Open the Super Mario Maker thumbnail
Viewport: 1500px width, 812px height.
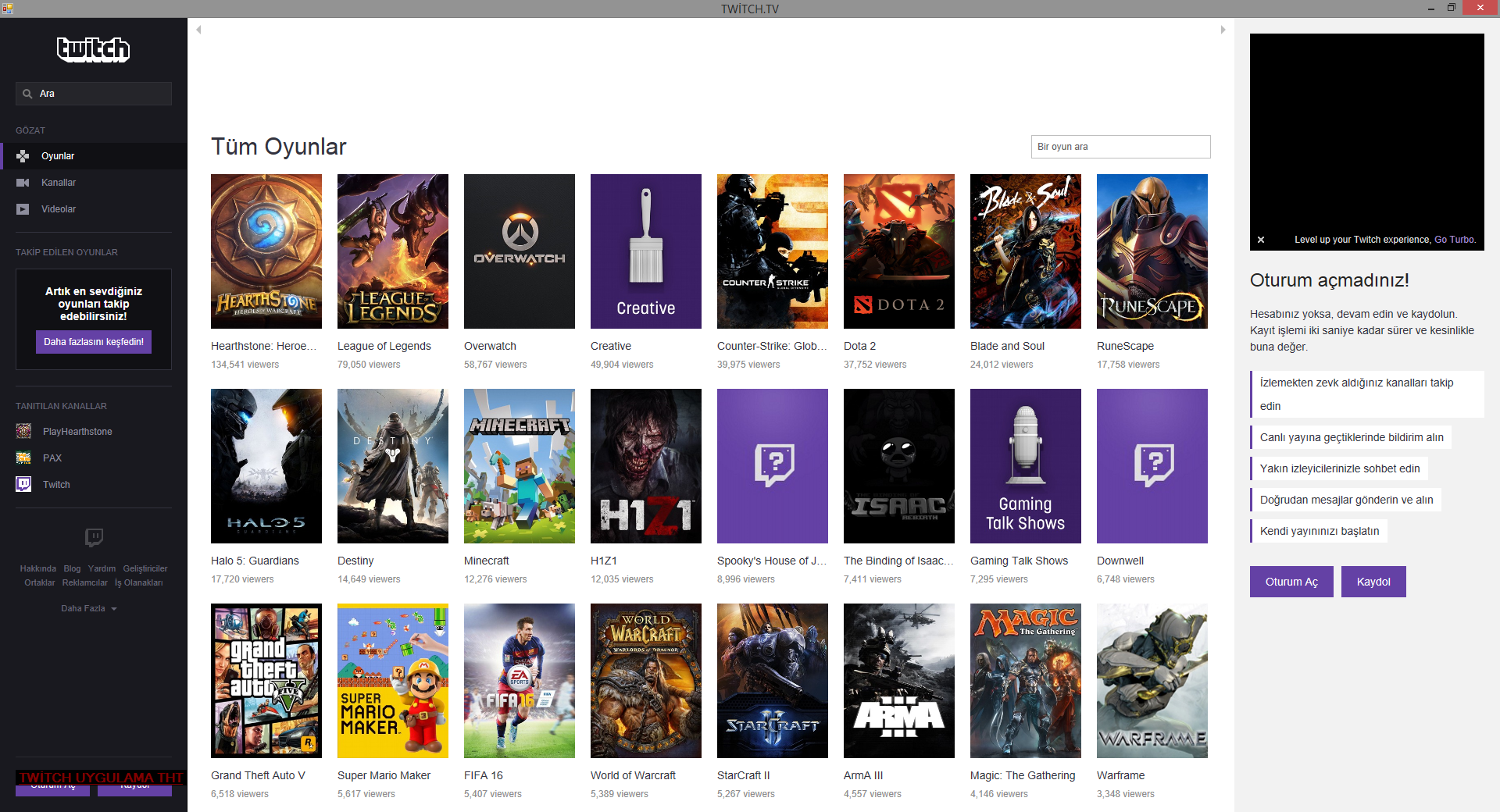393,681
